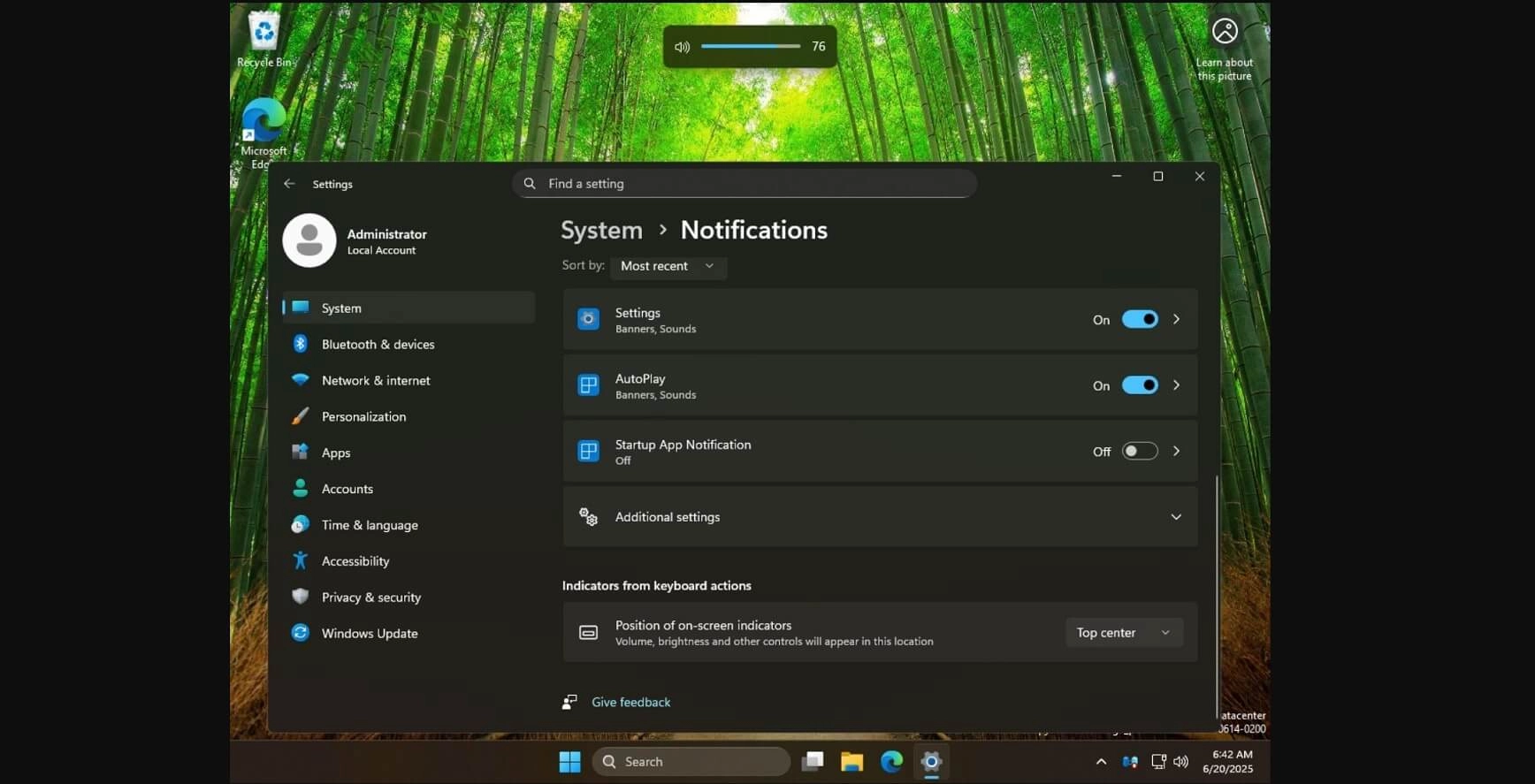Click the Windows Update sync icon
The width and height of the screenshot is (1535, 784).
click(x=301, y=634)
